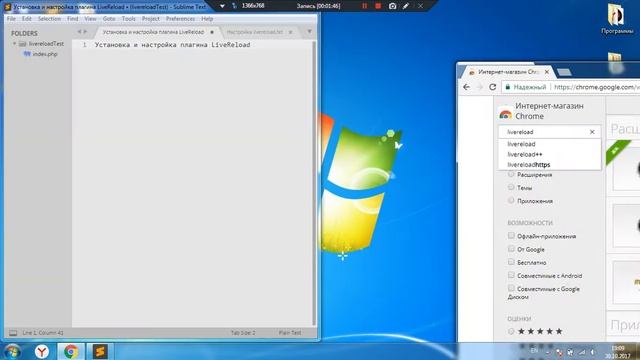The height and width of the screenshot is (360, 640).
Task: Click Sublime Text icon in title bar
Action: [x=8, y=7]
